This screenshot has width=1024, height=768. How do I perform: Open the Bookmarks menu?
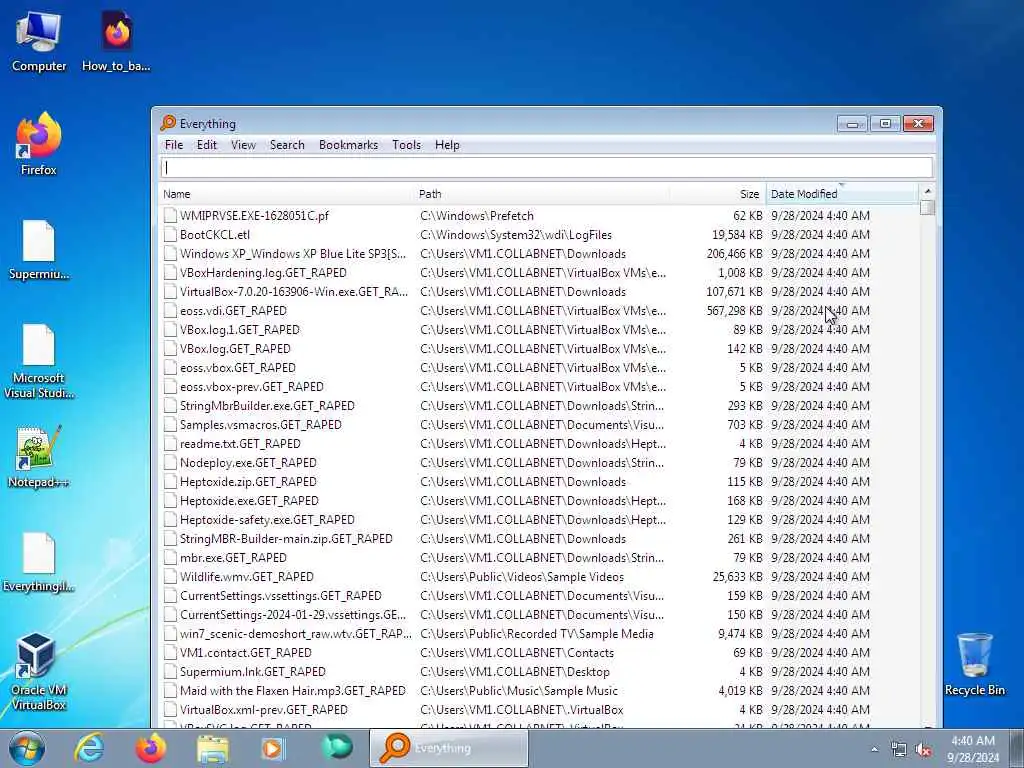348,145
